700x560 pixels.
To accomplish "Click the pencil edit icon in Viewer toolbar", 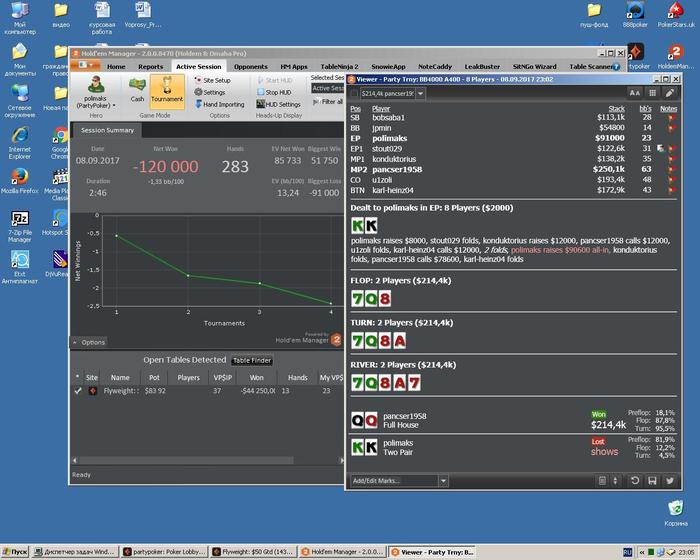I will pyautogui.click(x=670, y=93).
